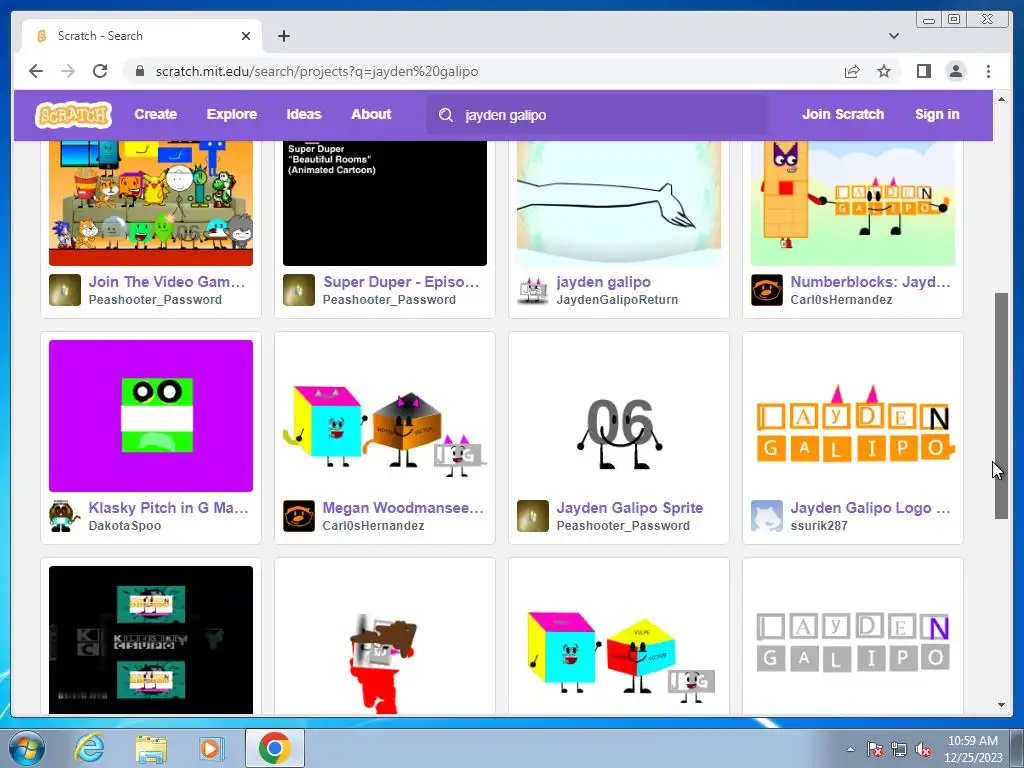The width and height of the screenshot is (1024, 768).
Task: Click the browser address bar URL
Action: pyautogui.click(x=317, y=71)
